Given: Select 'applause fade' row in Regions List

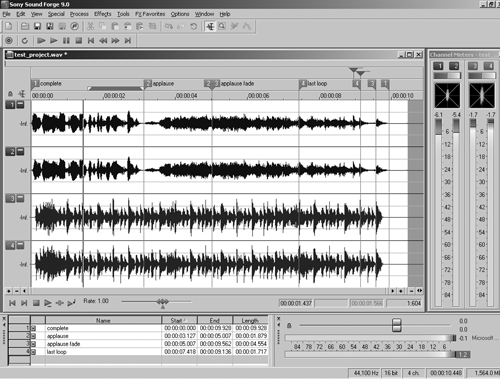Looking at the screenshot, I should point(138,344).
